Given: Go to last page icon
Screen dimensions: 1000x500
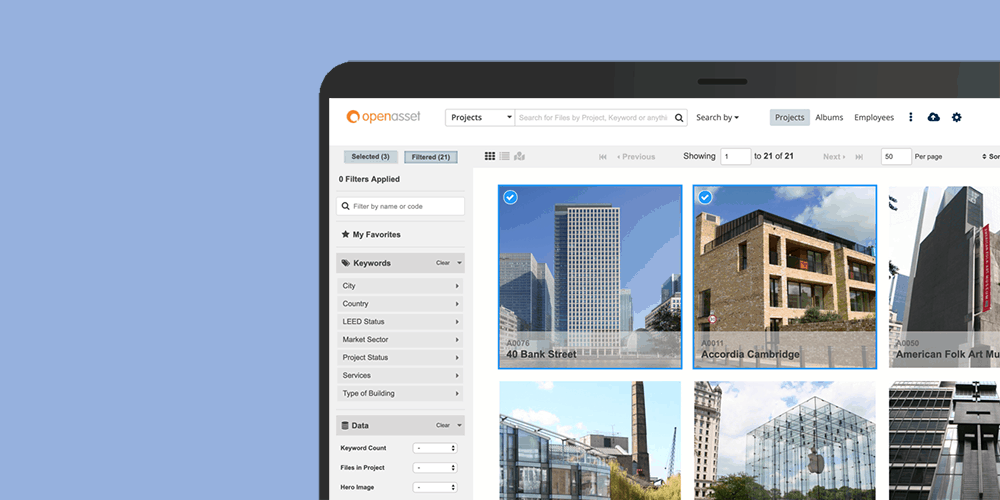Looking at the screenshot, I should click(859, 157).
